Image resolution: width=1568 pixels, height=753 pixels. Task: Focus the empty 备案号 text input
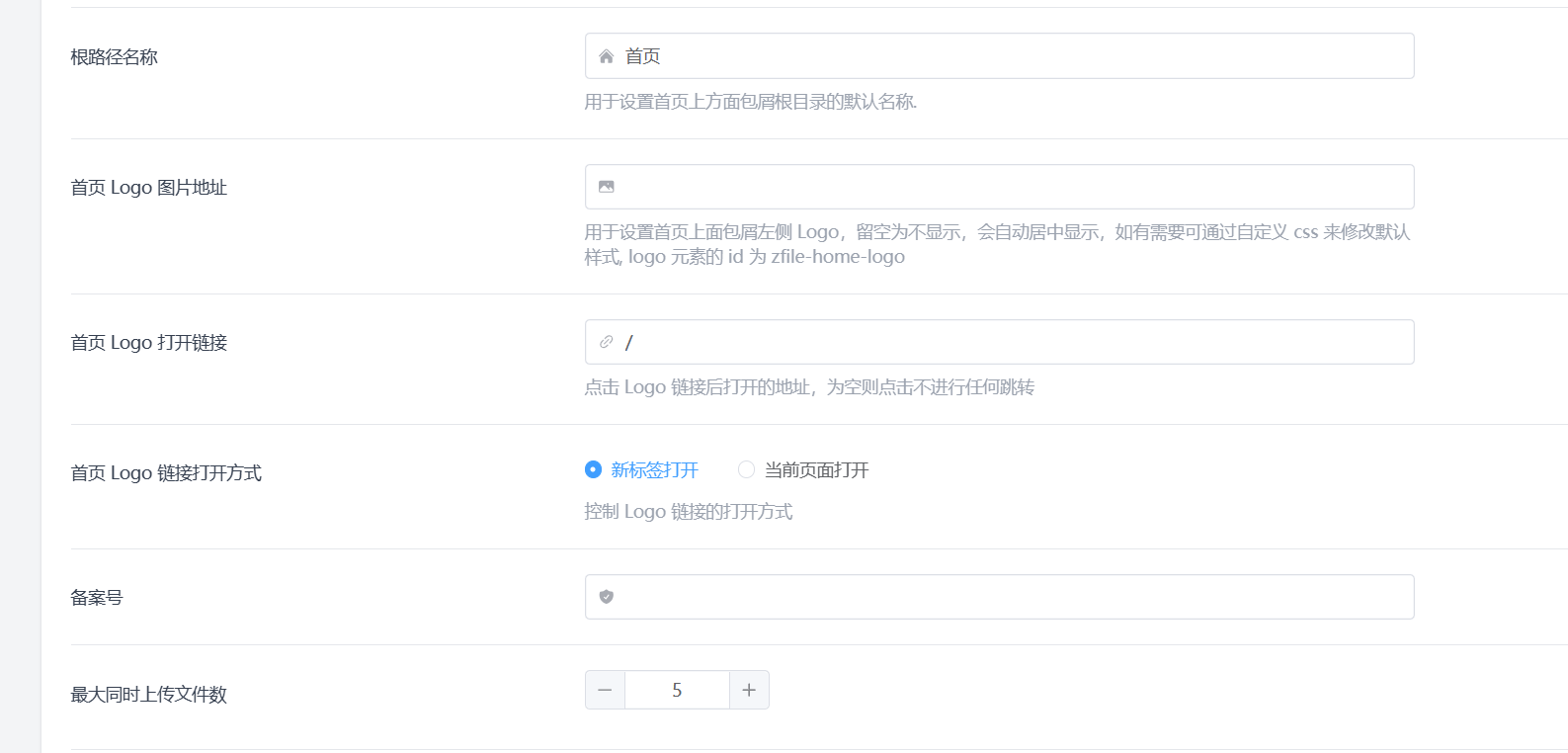tap(1008, 597)
